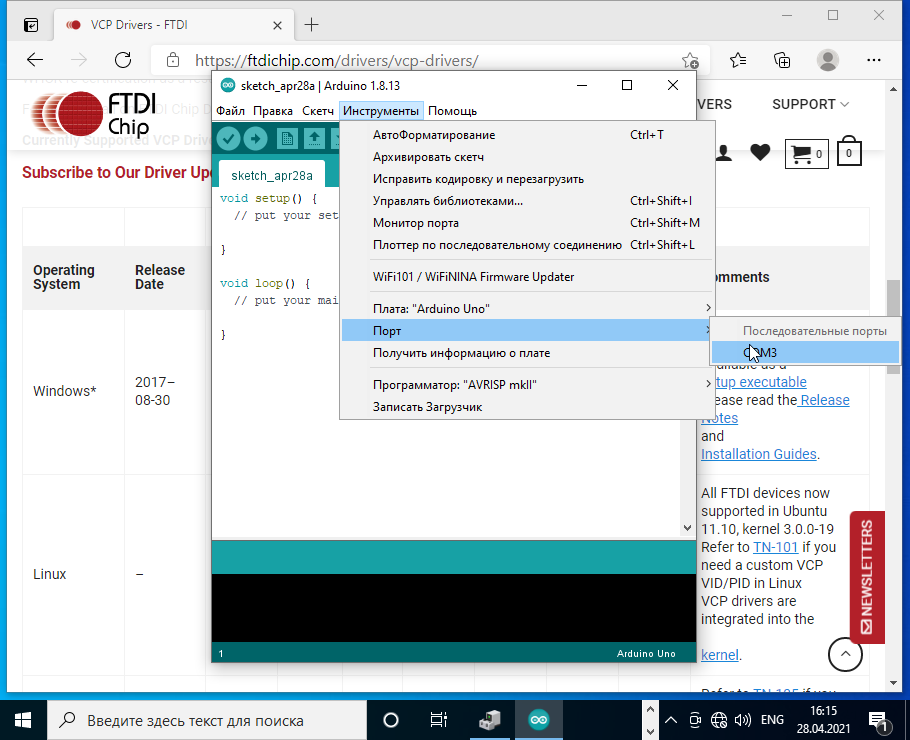
Task: Expand the Плата "Arduino Uno" submenu
Action: click(527, 308)
